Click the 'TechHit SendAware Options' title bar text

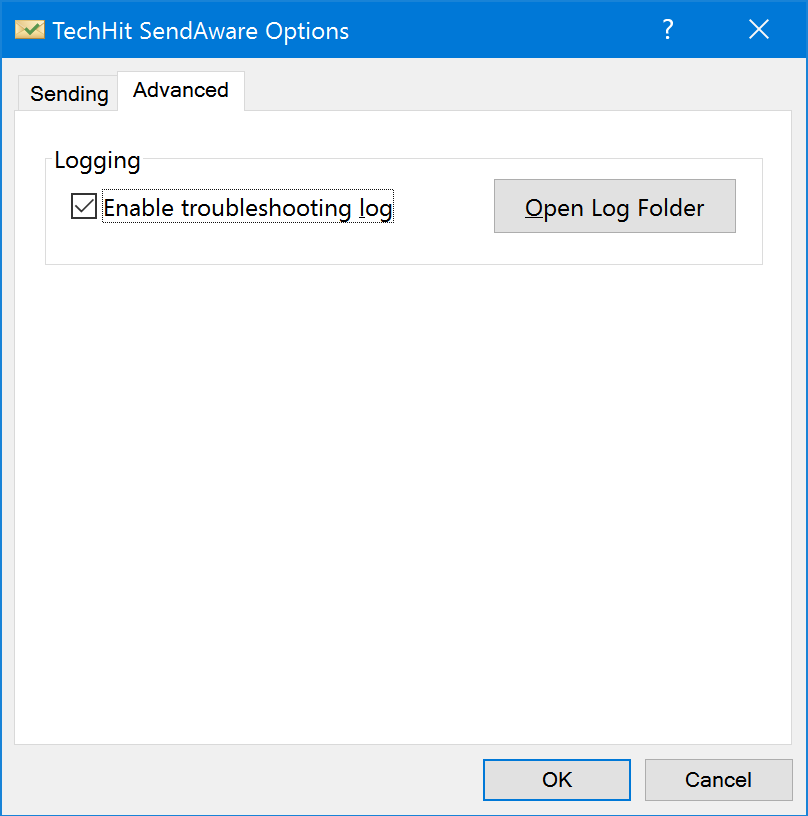(201, 31)
